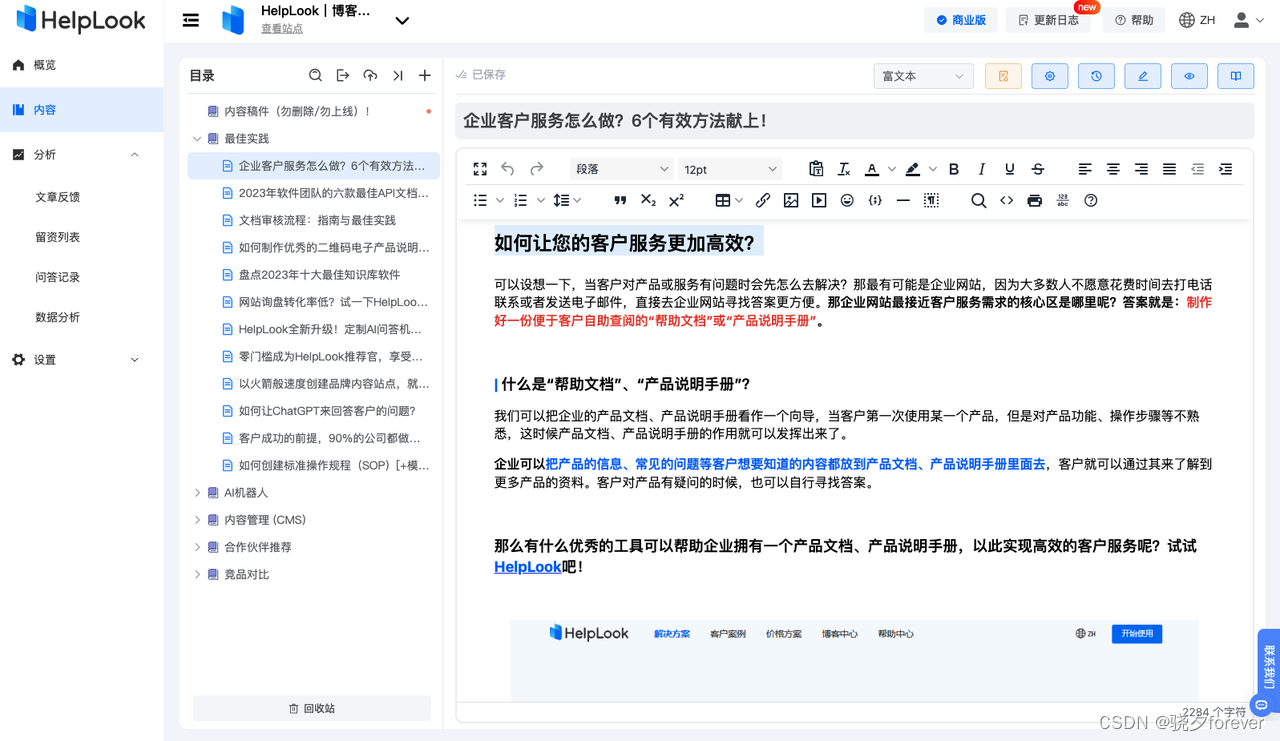Align text left
This screenshot has height=741, width=1280.
[1085, 169]
